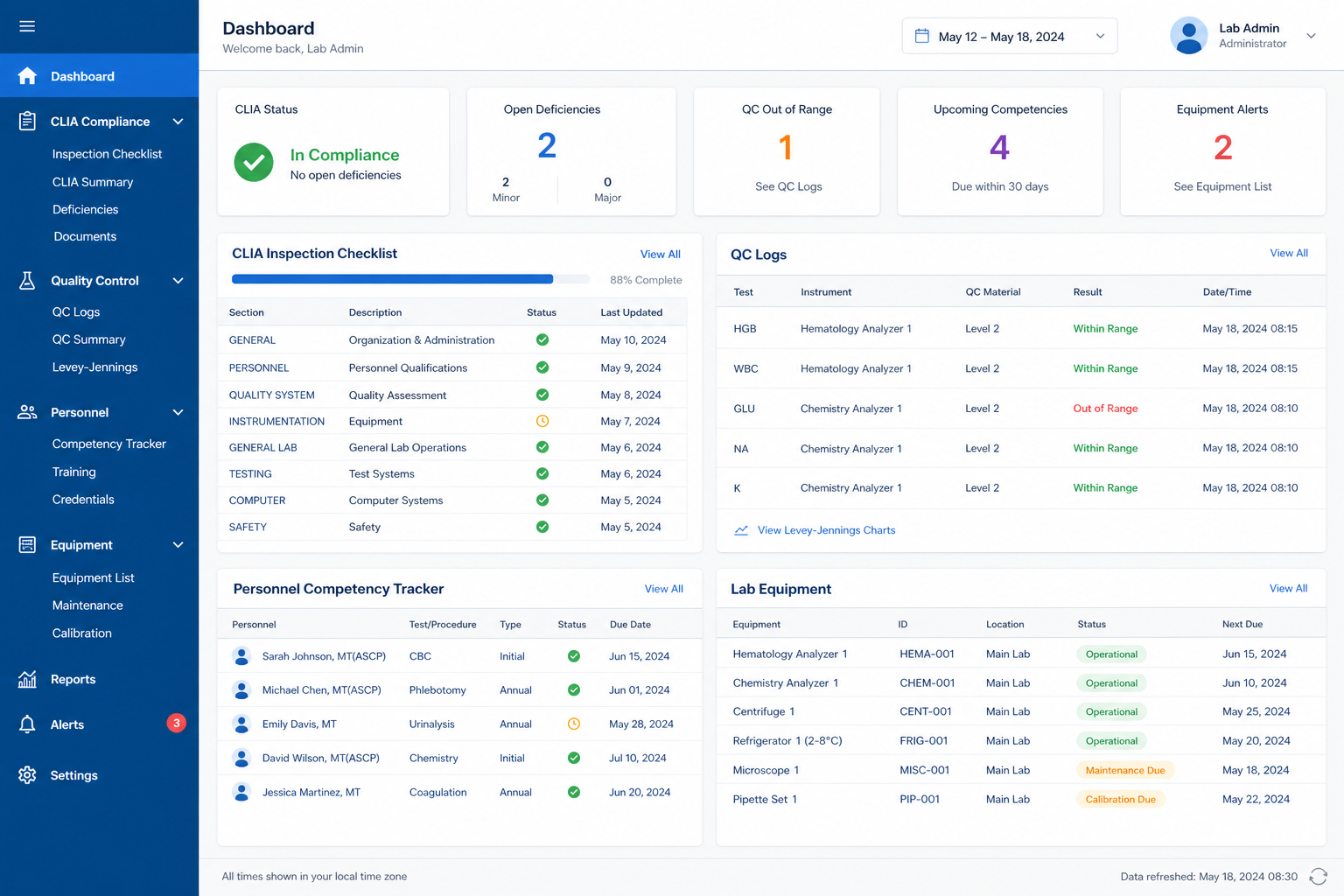Image resolution: width=1344 pixels, height=896 pixels.
Task: Collapse the Equipment section chevron
Action: click(178, 545)
